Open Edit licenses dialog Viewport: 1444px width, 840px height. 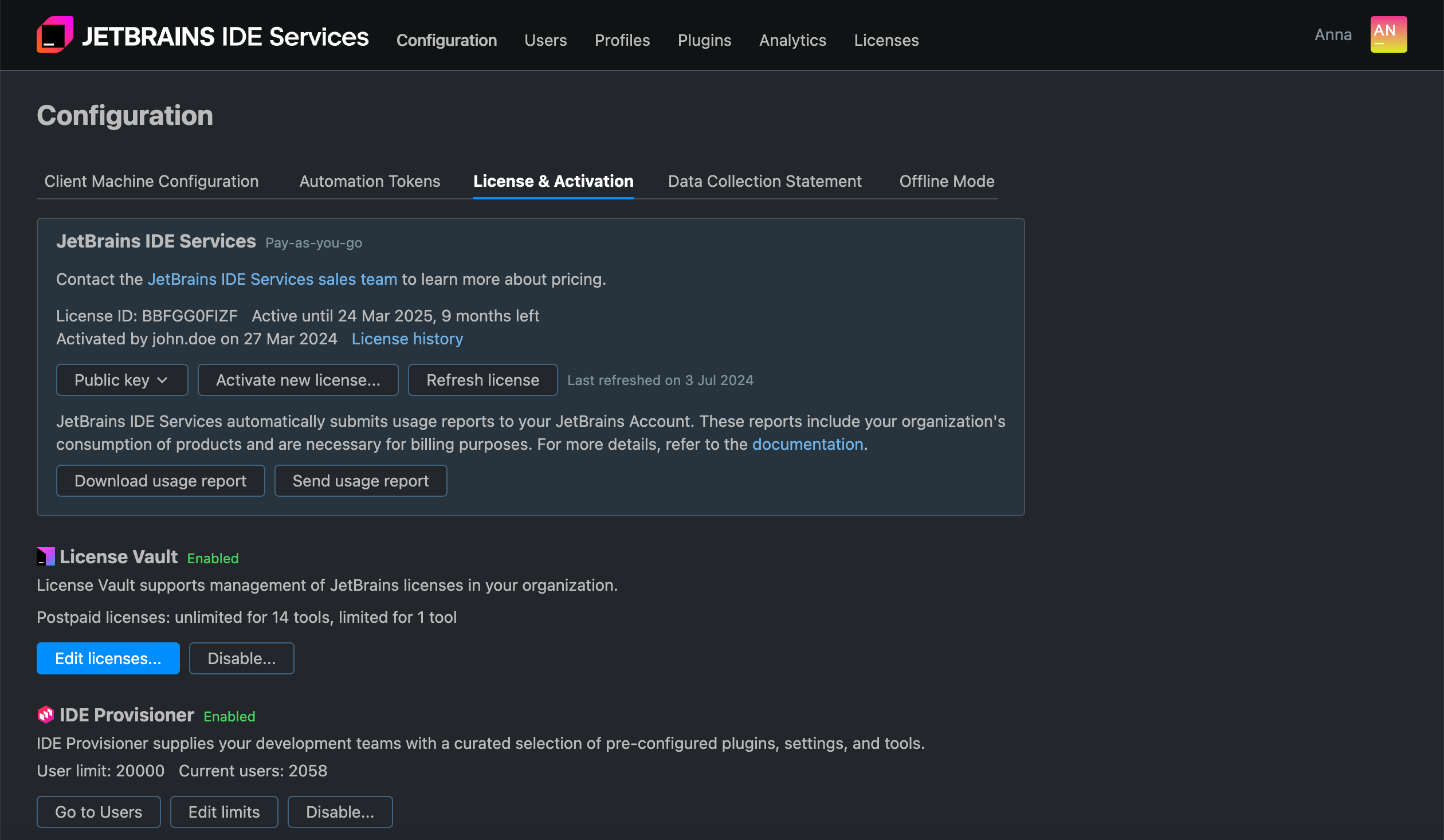[108, 658]
